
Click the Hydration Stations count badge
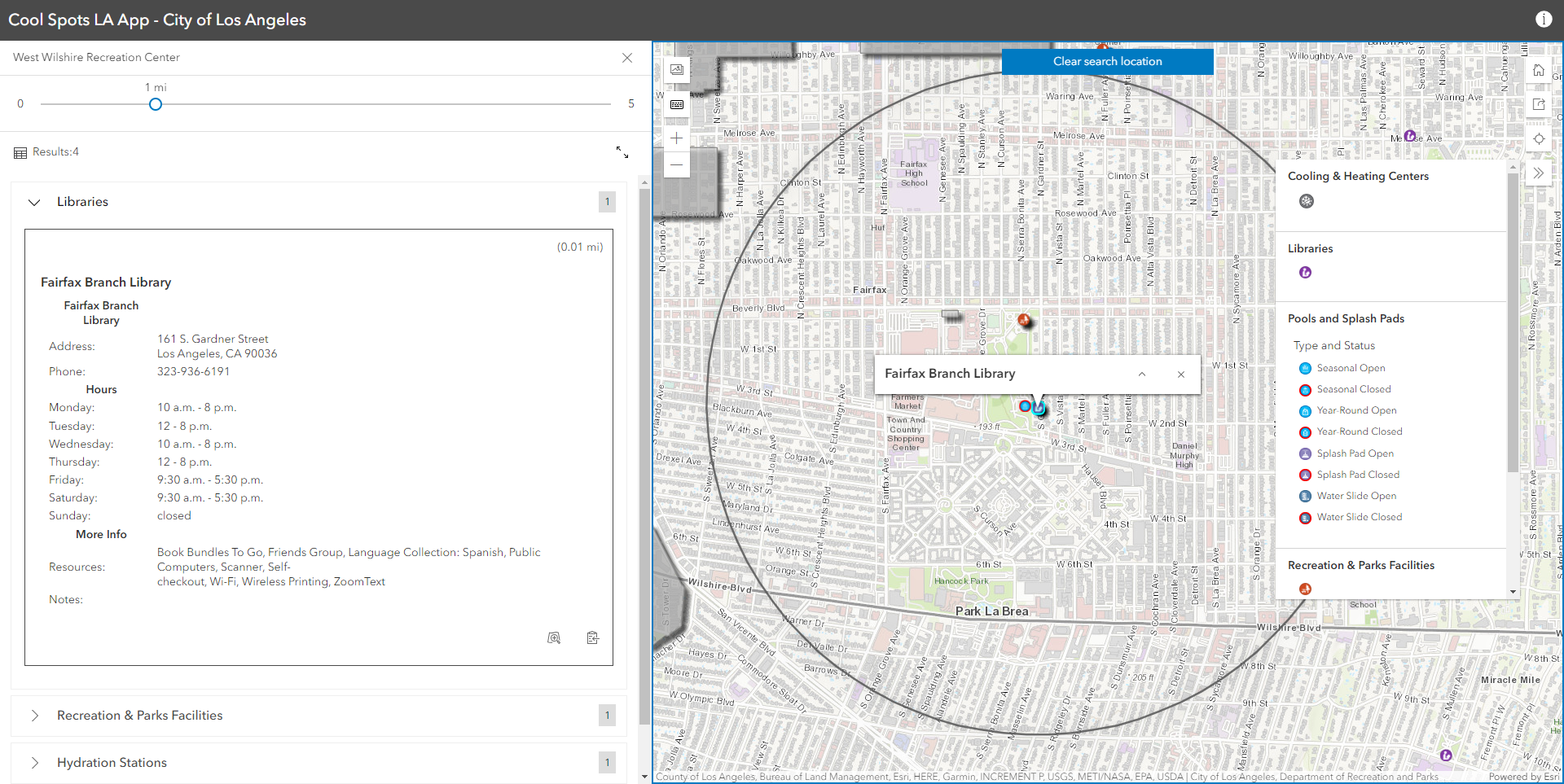pyautogui.click(x=607, y=763)
